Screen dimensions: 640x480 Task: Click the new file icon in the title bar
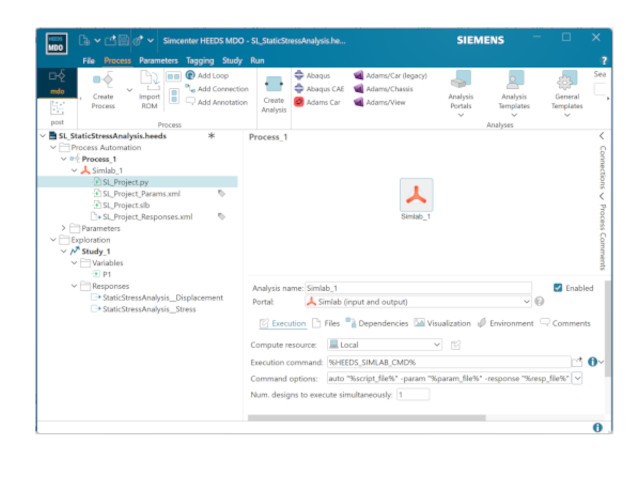(x=84, y=40)
